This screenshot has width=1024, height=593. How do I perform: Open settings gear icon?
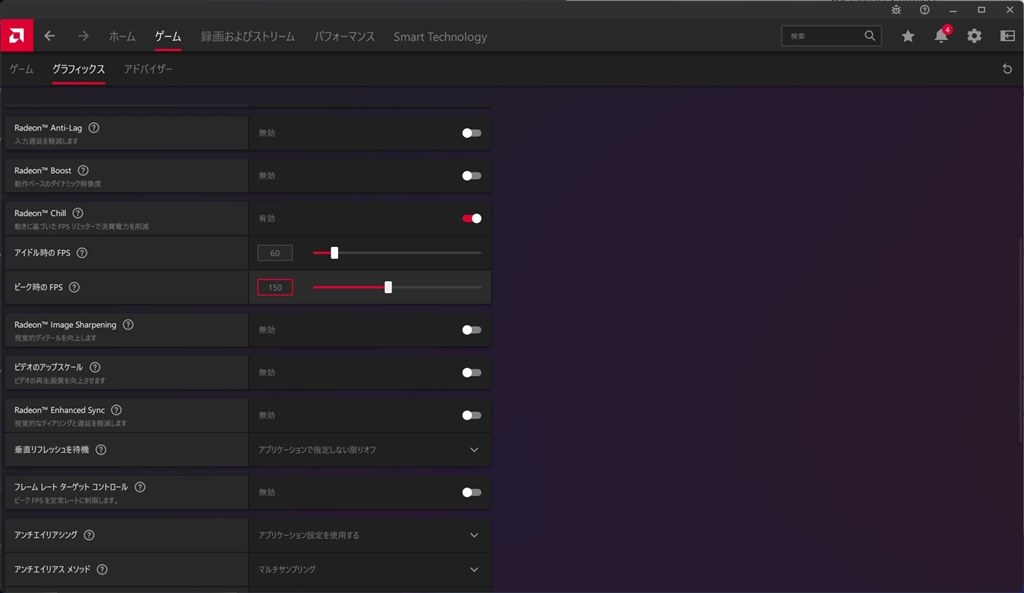[x=974, y=36]
